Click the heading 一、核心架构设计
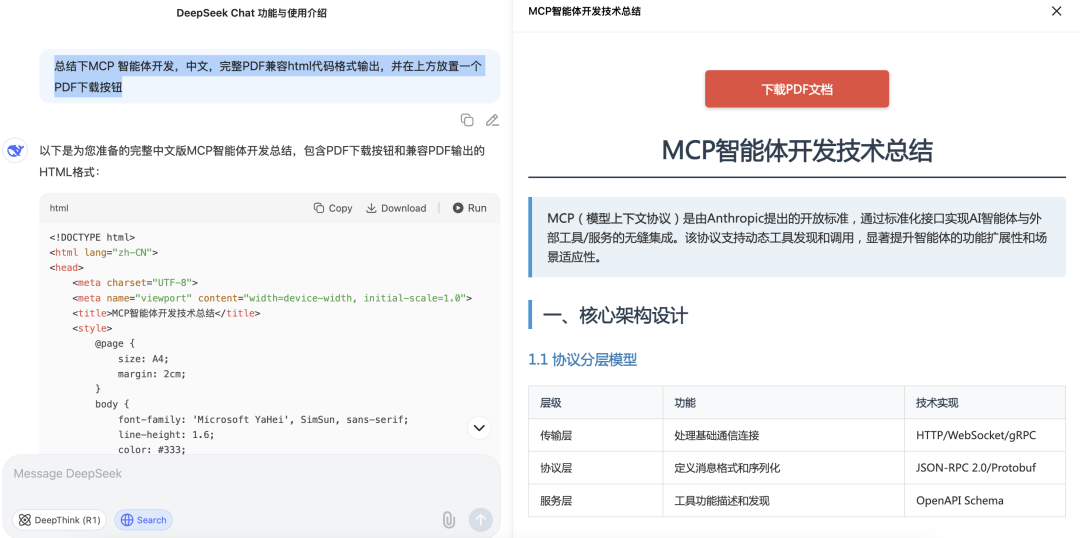The width and height of the screenshot is (1080, 538). pos(615,315)
